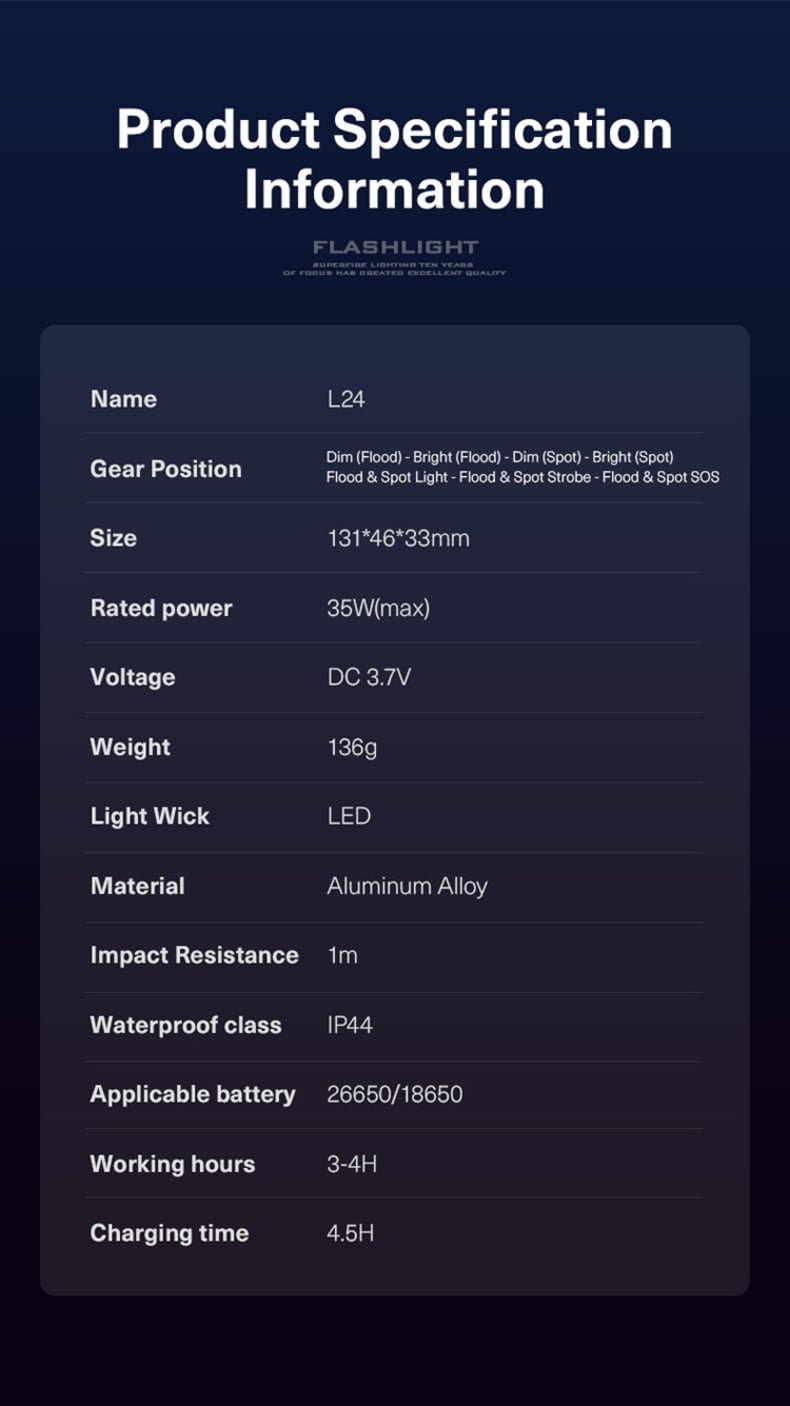
Task: Select the Aluminum Alloy material value
Action: coord(407,886)
